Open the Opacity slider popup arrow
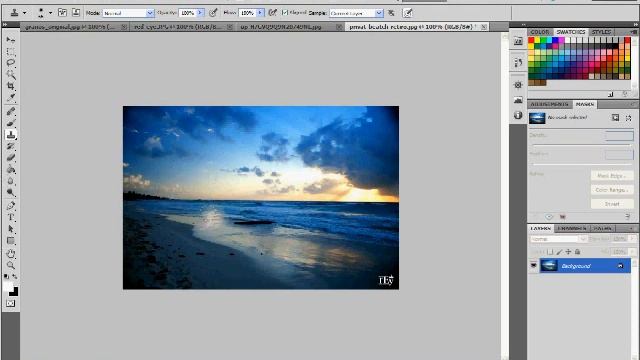 [200, 13]
